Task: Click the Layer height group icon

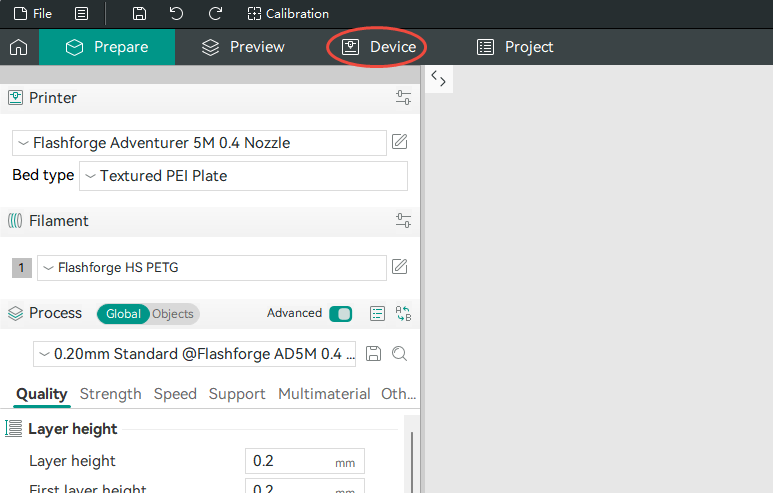Action: point(14,428)
